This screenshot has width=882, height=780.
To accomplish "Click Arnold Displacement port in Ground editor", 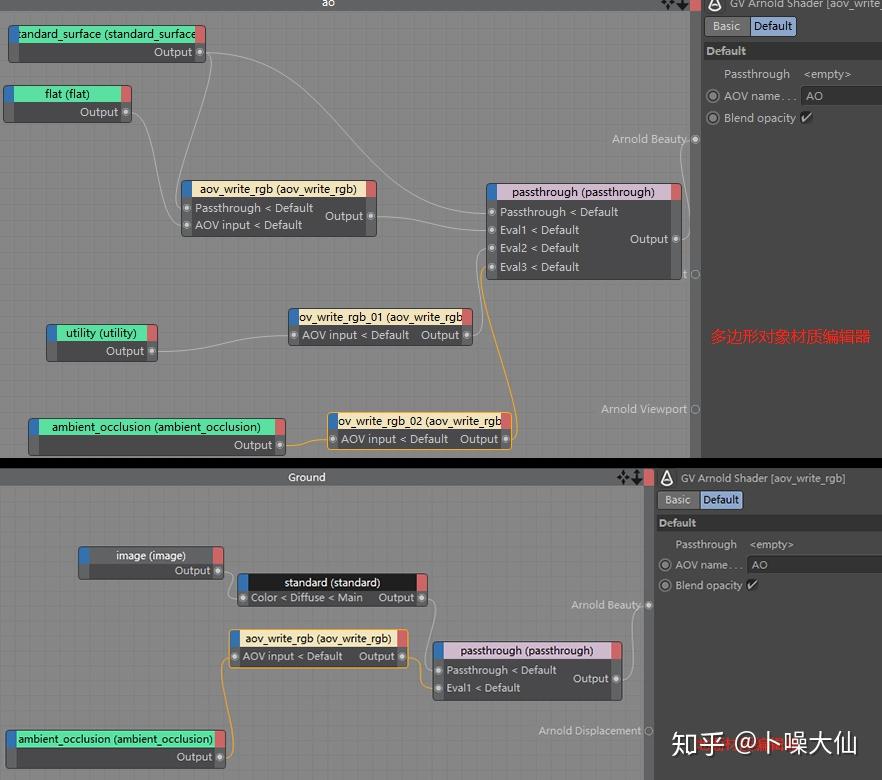I will pos(649,731).
